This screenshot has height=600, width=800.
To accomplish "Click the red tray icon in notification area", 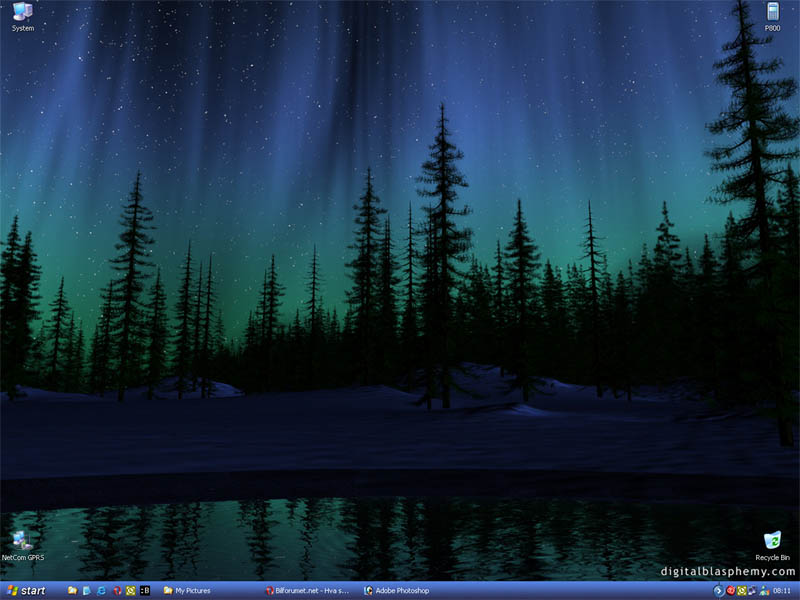I will coord(730,591).
